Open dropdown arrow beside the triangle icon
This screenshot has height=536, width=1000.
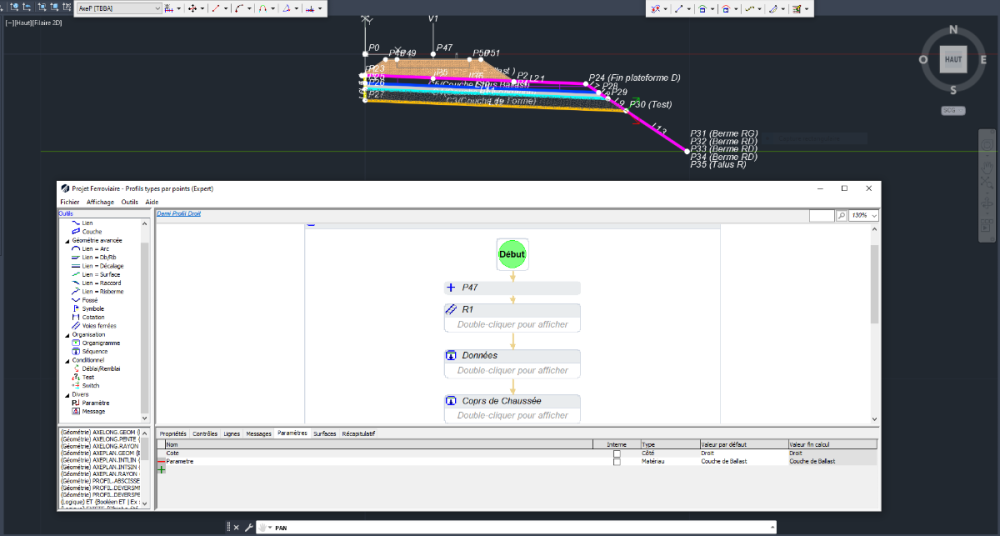click(297, 9)
